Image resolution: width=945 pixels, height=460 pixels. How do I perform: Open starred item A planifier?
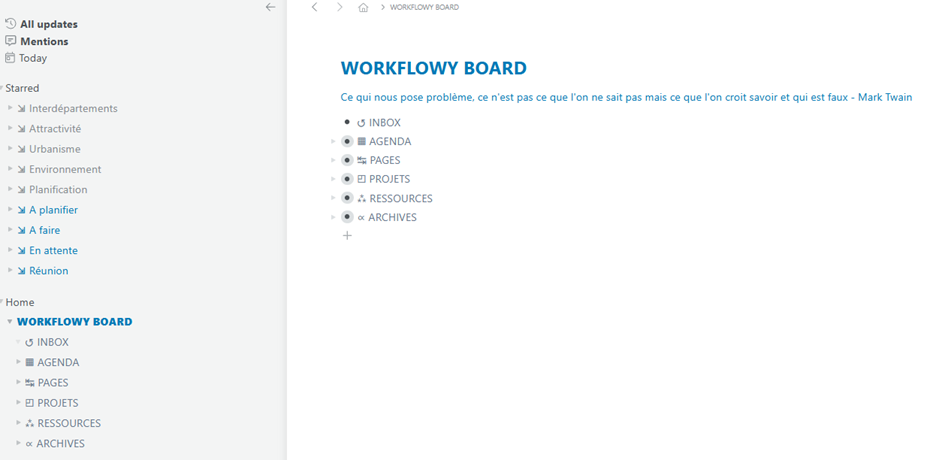(x=53, y=210)
